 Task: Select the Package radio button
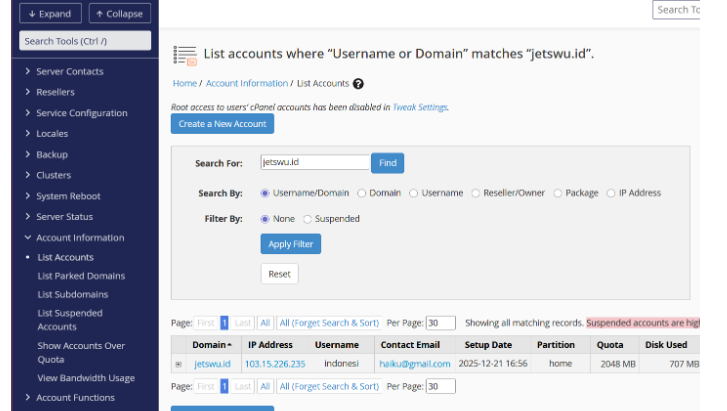pos(557,193)
